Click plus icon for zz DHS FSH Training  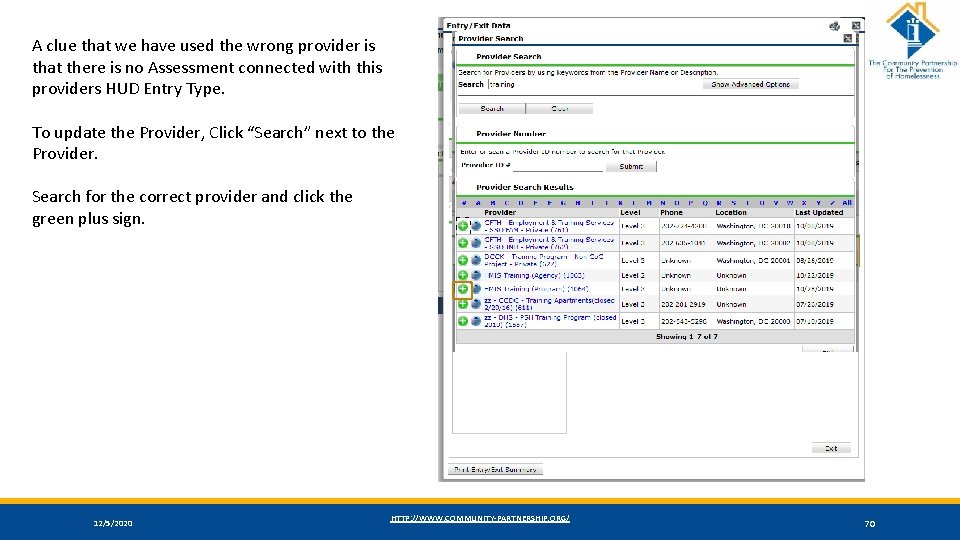pos(463,321)
